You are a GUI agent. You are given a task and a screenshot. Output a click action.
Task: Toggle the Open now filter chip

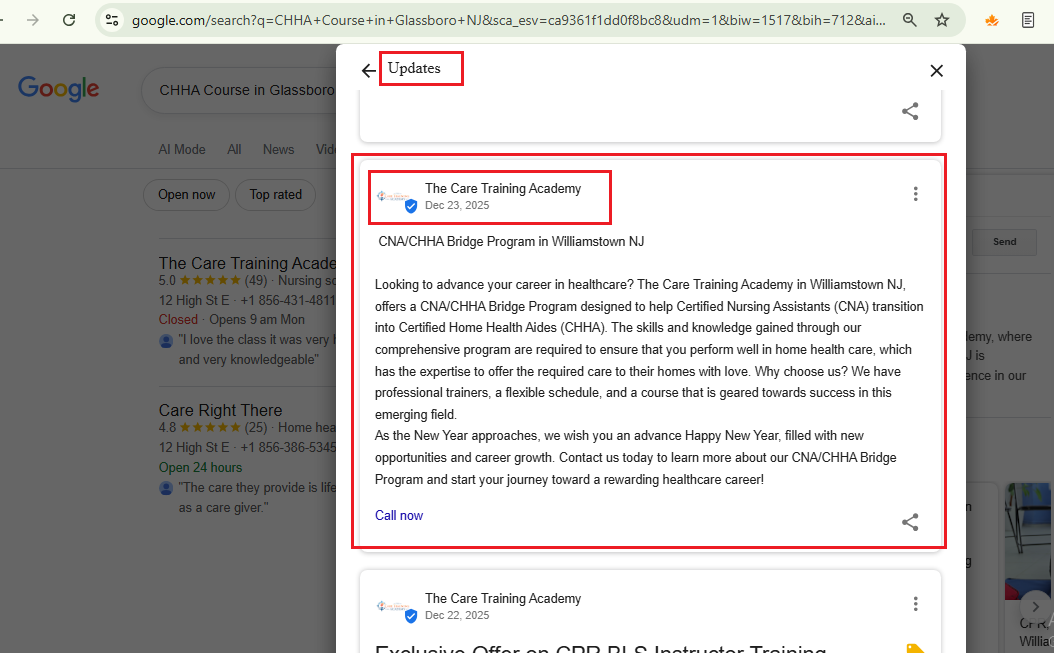(x=186, y=195)
